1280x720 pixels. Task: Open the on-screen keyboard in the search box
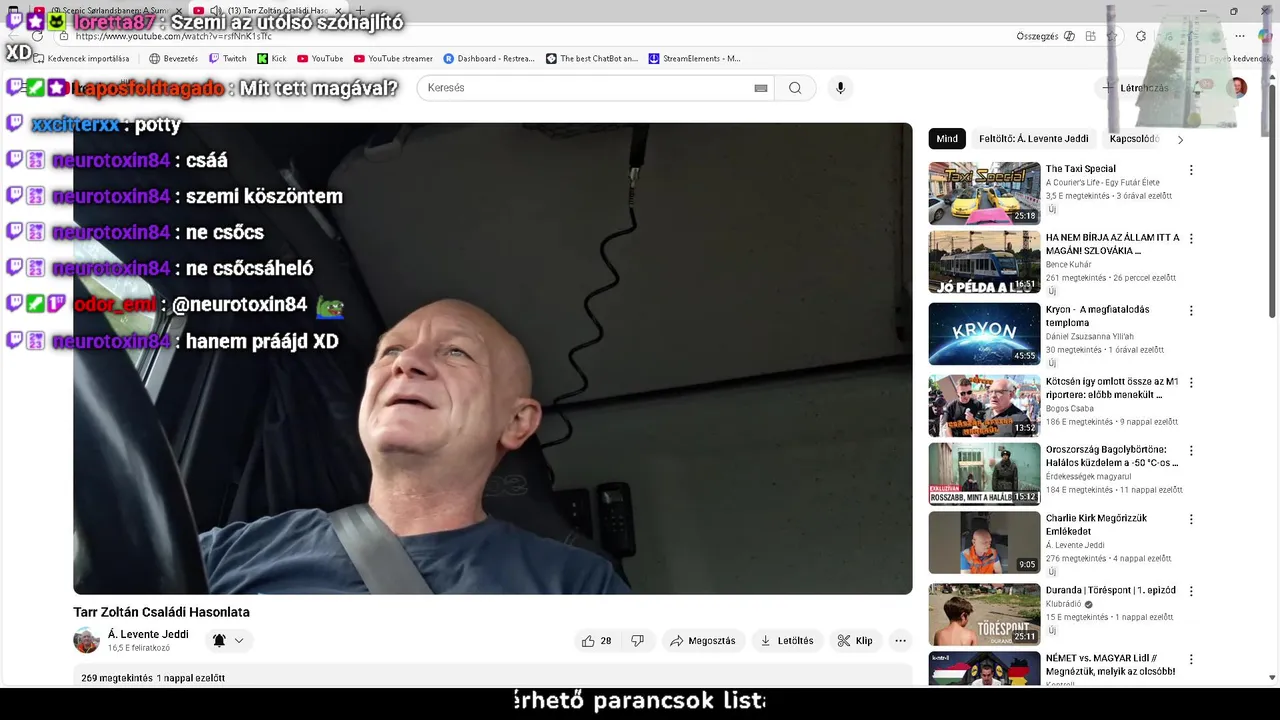[x=761, y=88]
